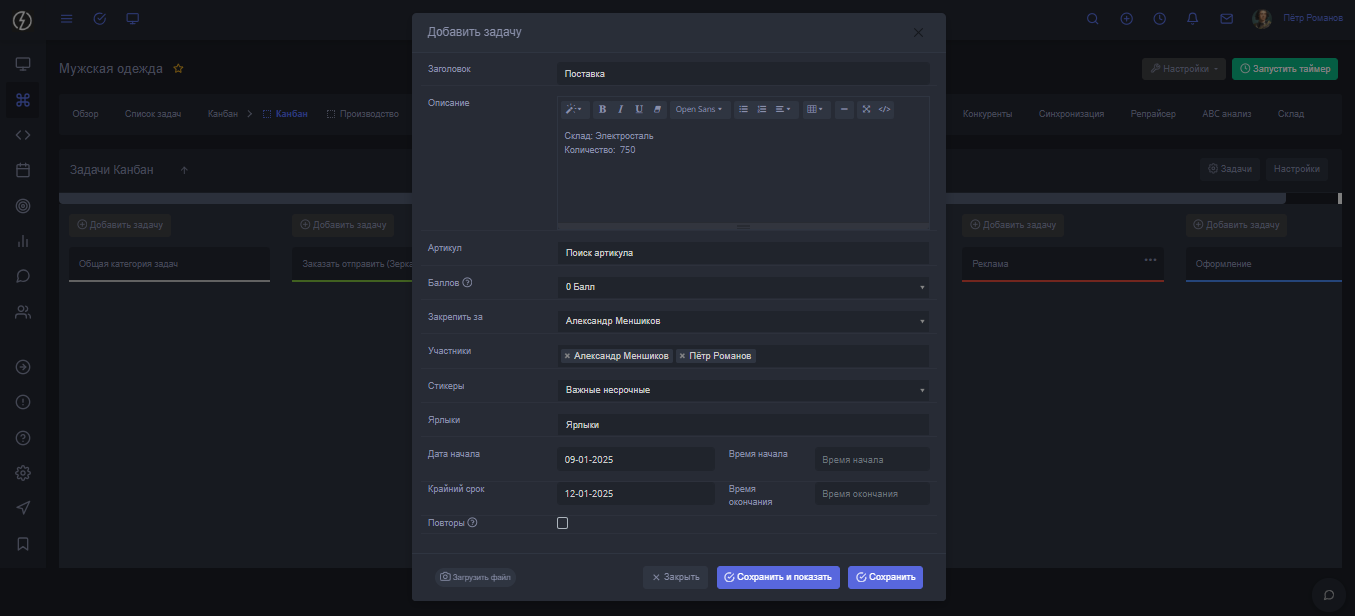Click the description editor resize handle
The image size is (1355, 616).
point(743,227)
